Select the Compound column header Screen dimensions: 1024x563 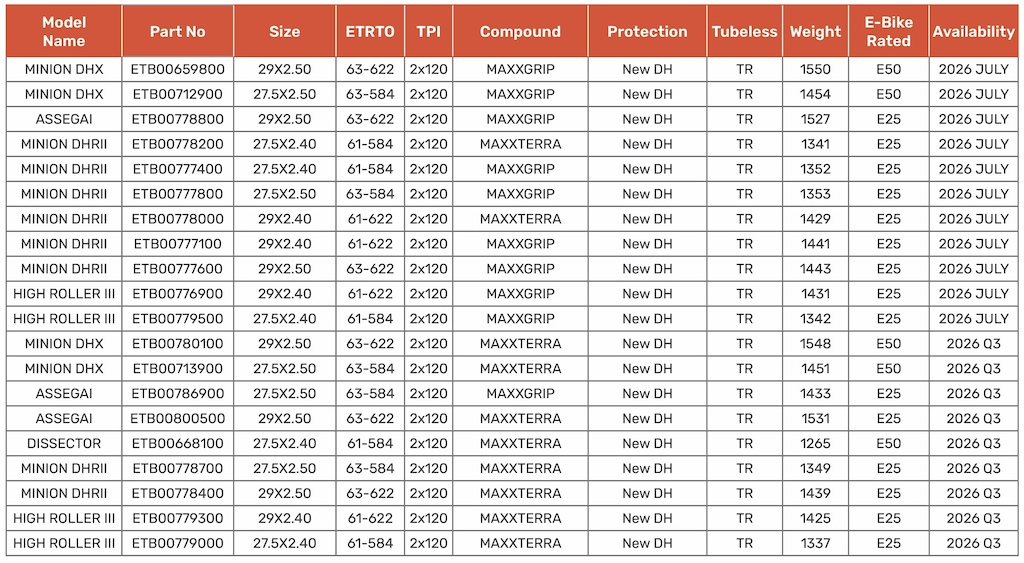pyautogui.click(x=520, y=31)
